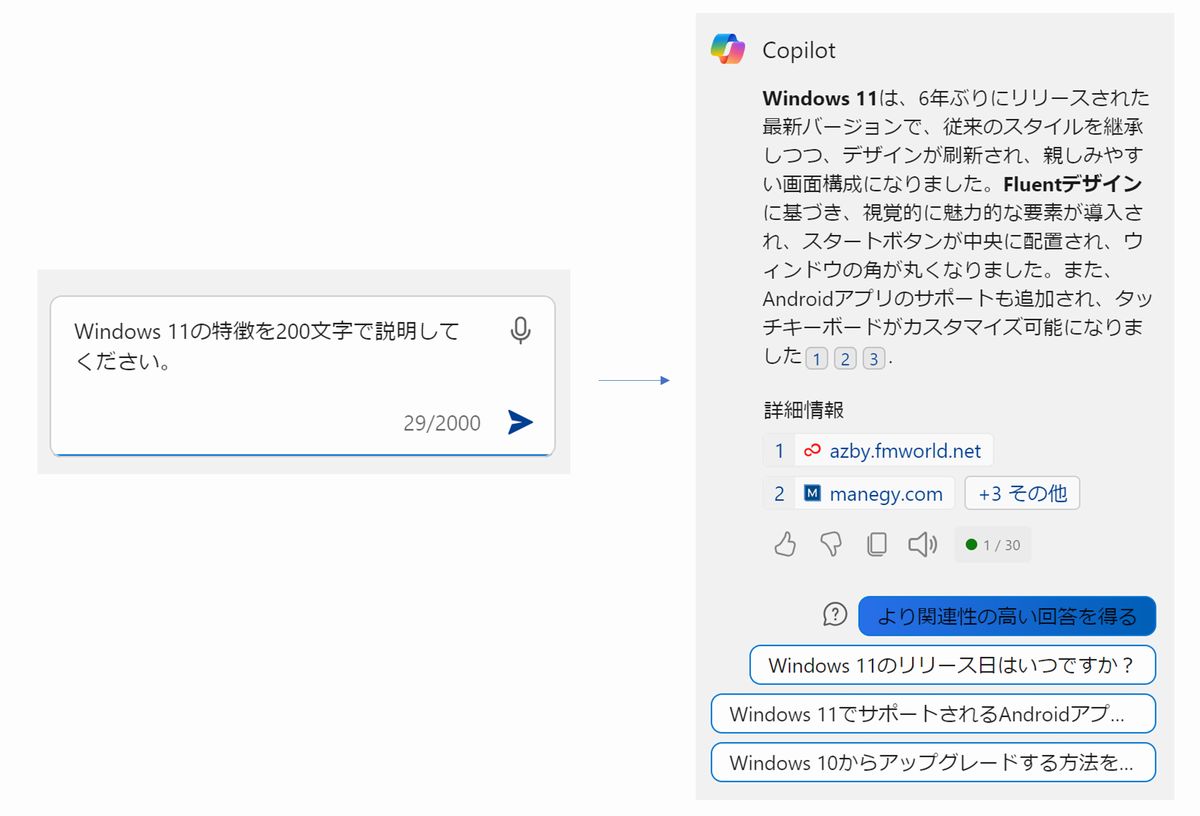Open citation reference 1 in the answer
The image size is (1200, 816).
point(816,358)
